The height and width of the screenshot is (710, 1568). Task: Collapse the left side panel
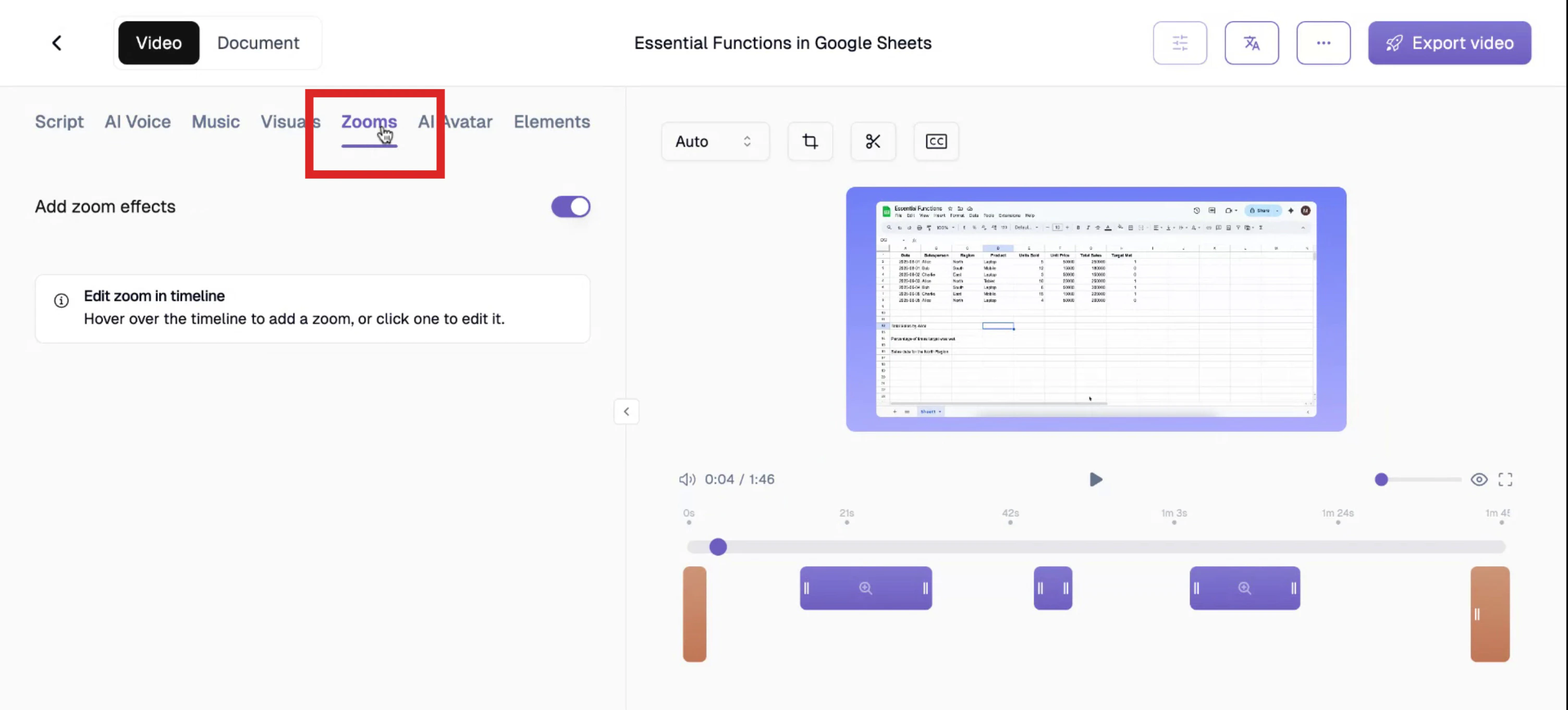pyautogui.click(x=627, y=412)
